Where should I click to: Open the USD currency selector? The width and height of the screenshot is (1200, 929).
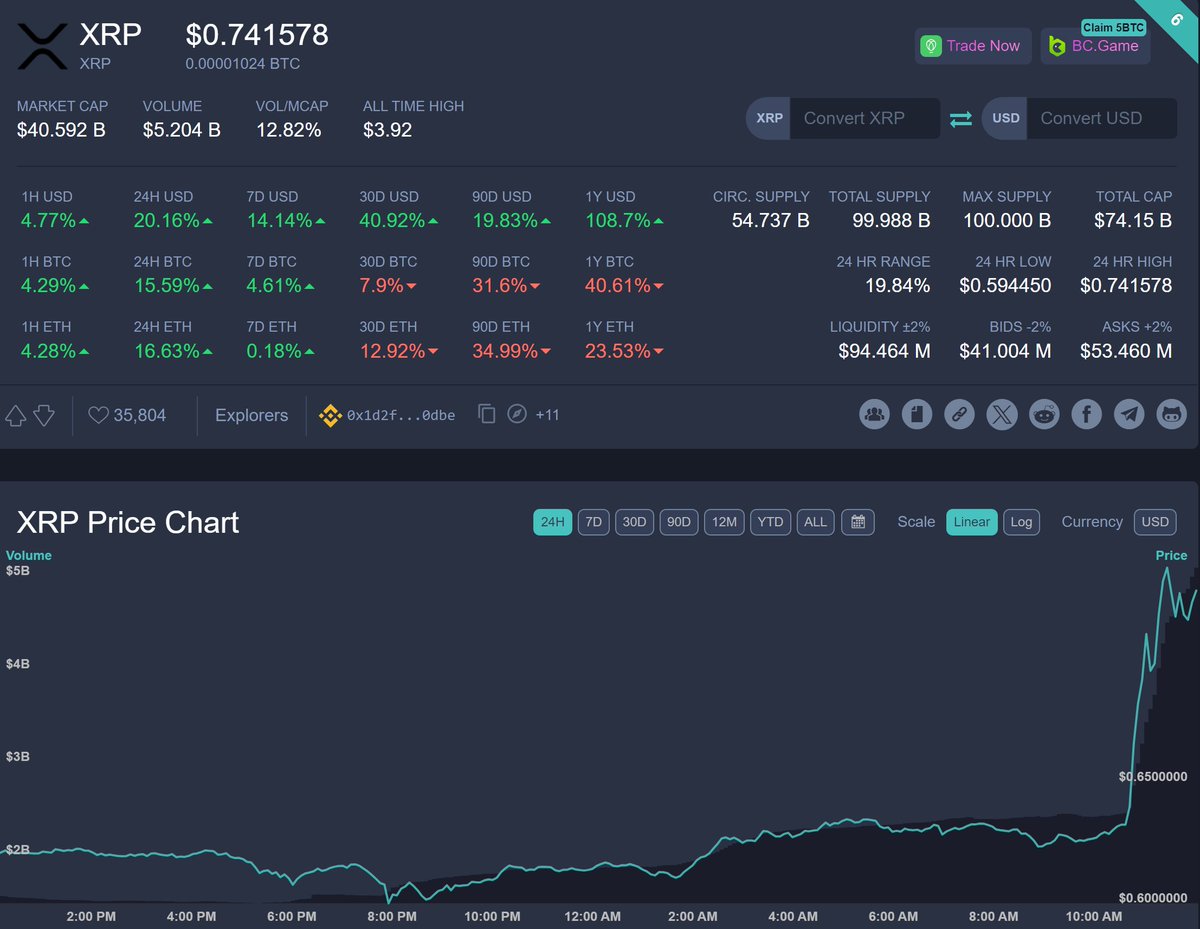click(x=1155, y=522)
